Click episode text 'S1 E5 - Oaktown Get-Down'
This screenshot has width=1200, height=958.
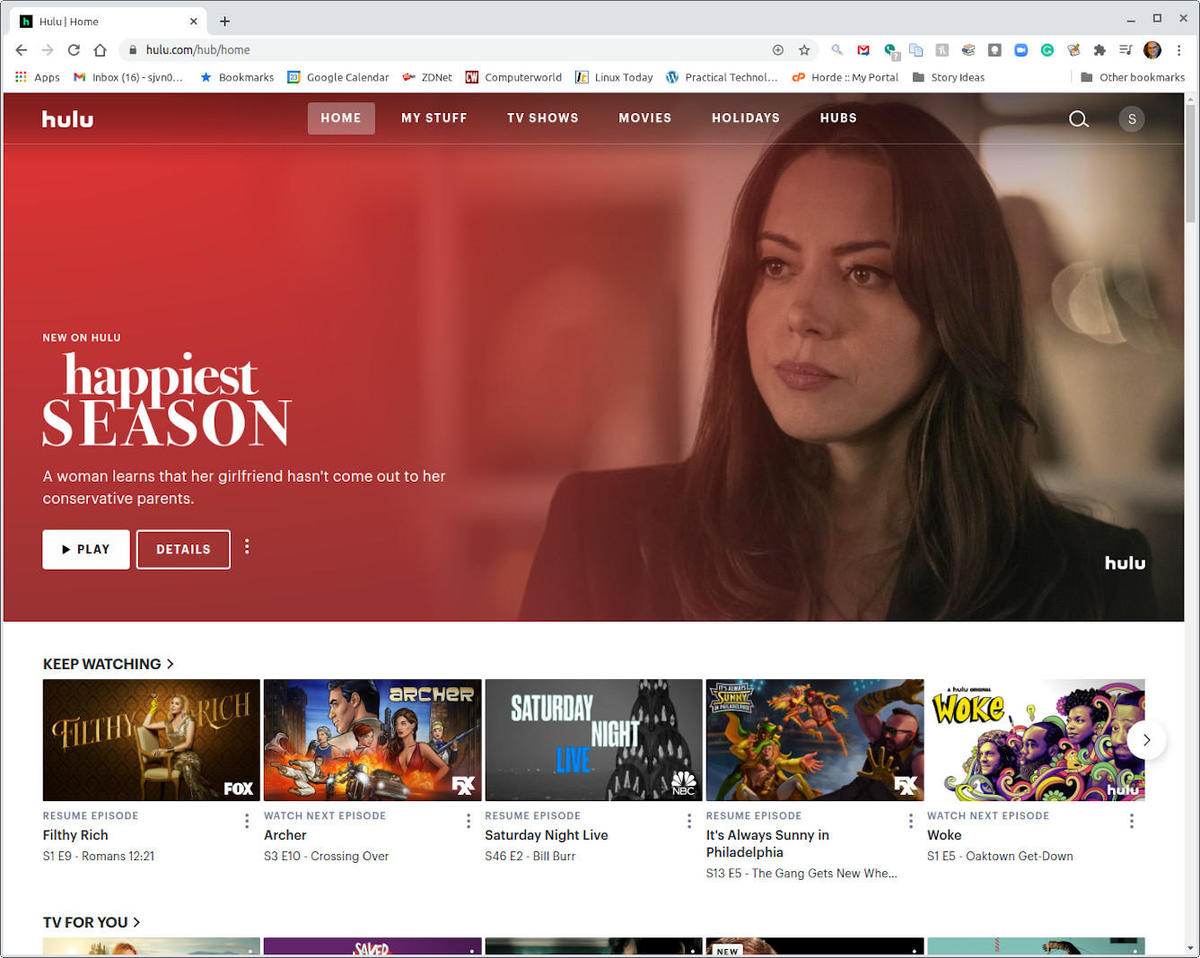(x=1000, y=856)
